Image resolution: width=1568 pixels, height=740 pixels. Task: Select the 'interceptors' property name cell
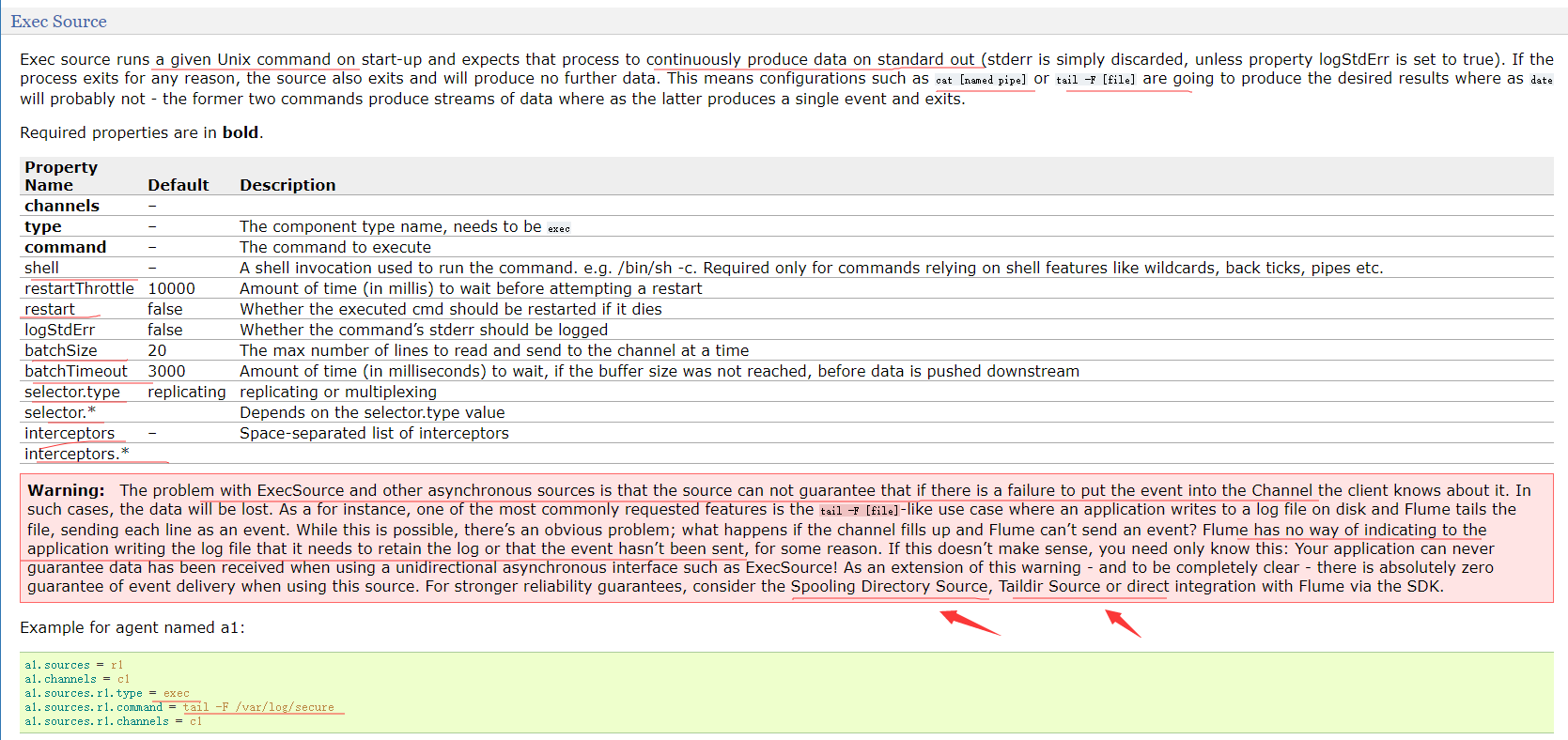[70, 433]
